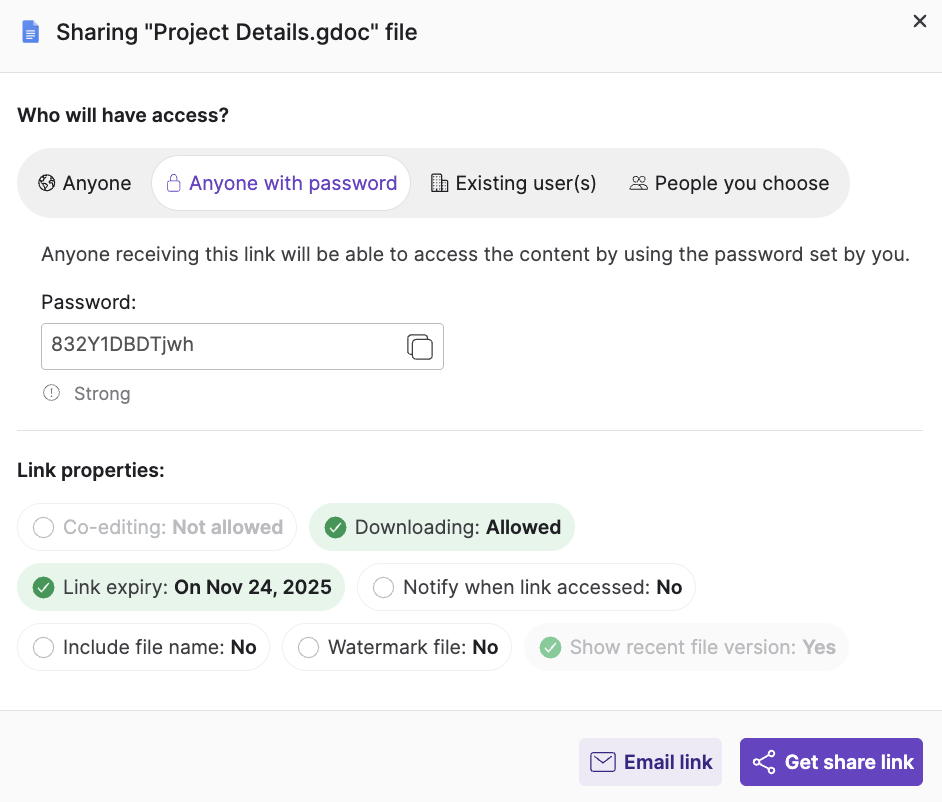The width and height of the screenshot is (942, 802).
Task: Click the Google Docs file icon beside the title
Action: coord(29,31)
